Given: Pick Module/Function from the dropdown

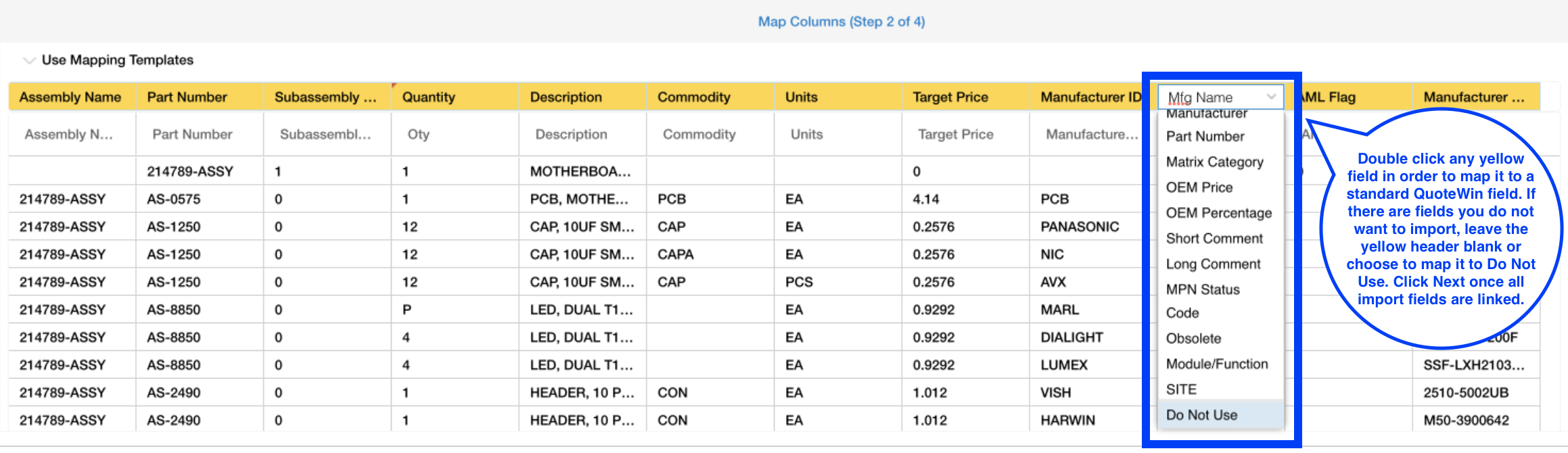Looking at the screenshot, I should pyautogui.click(x=1217, y=364).
